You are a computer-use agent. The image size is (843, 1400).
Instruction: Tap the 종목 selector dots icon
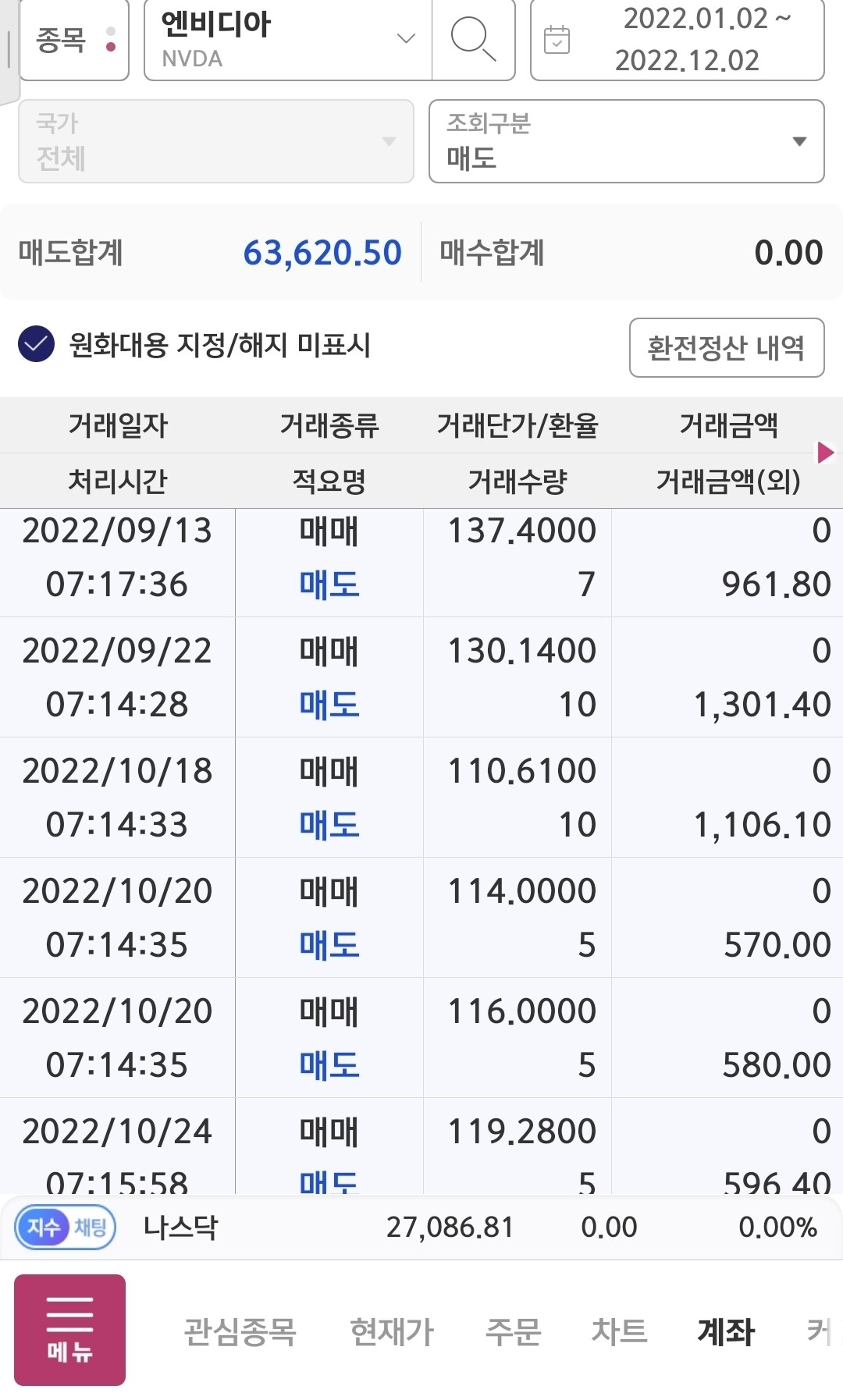click(x=111, y=39)
